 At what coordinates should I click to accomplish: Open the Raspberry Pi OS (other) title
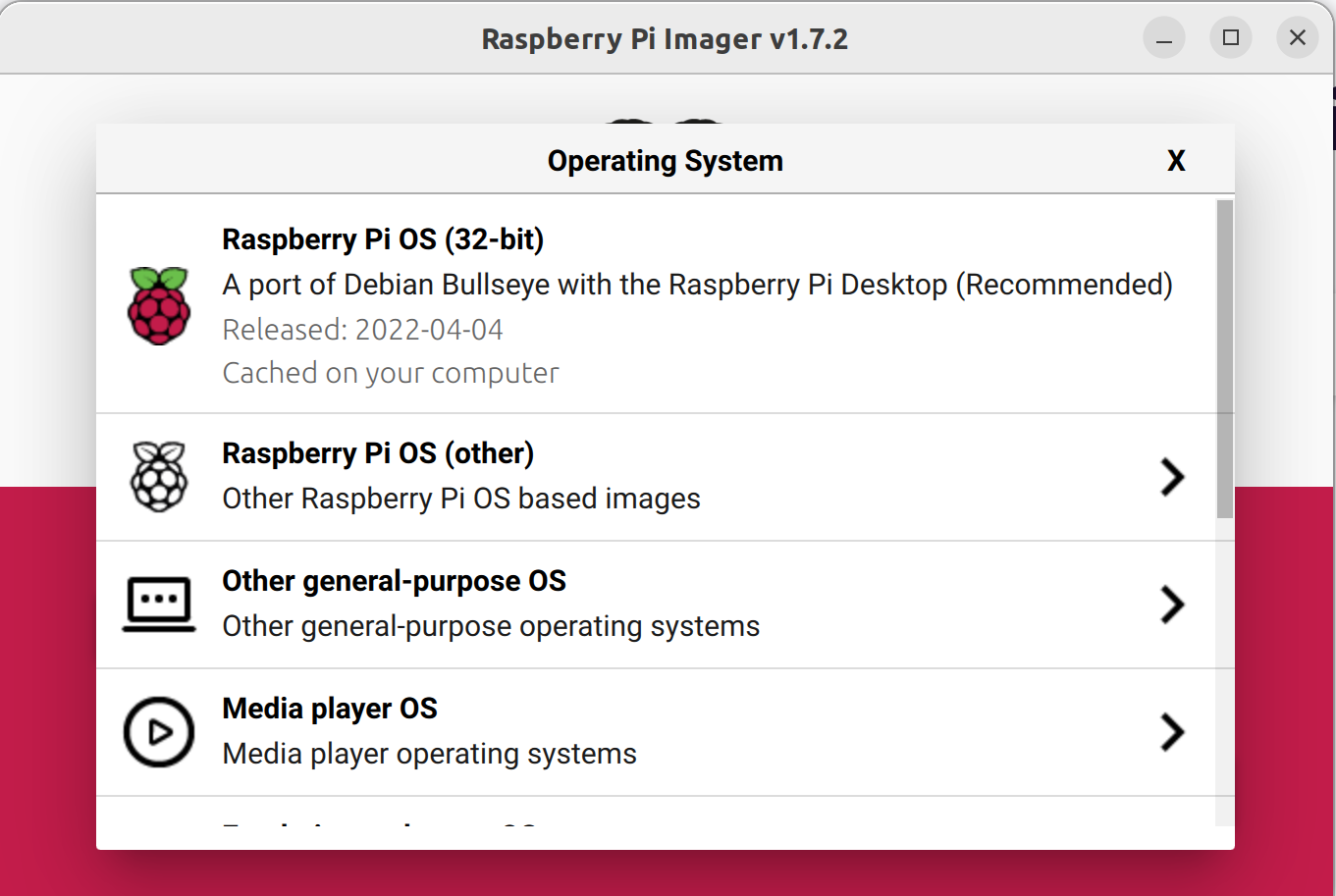point(378,453)
